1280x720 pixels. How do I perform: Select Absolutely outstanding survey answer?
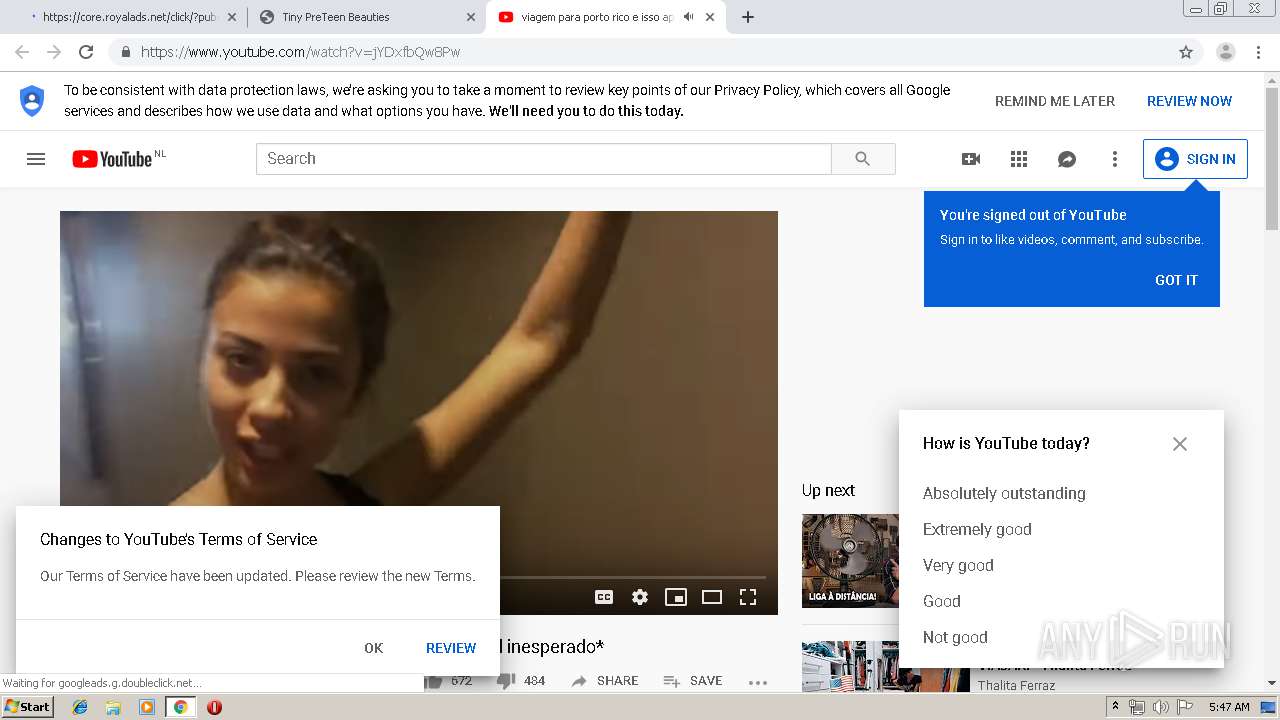pyautogui.click(x=1004, y=493)
